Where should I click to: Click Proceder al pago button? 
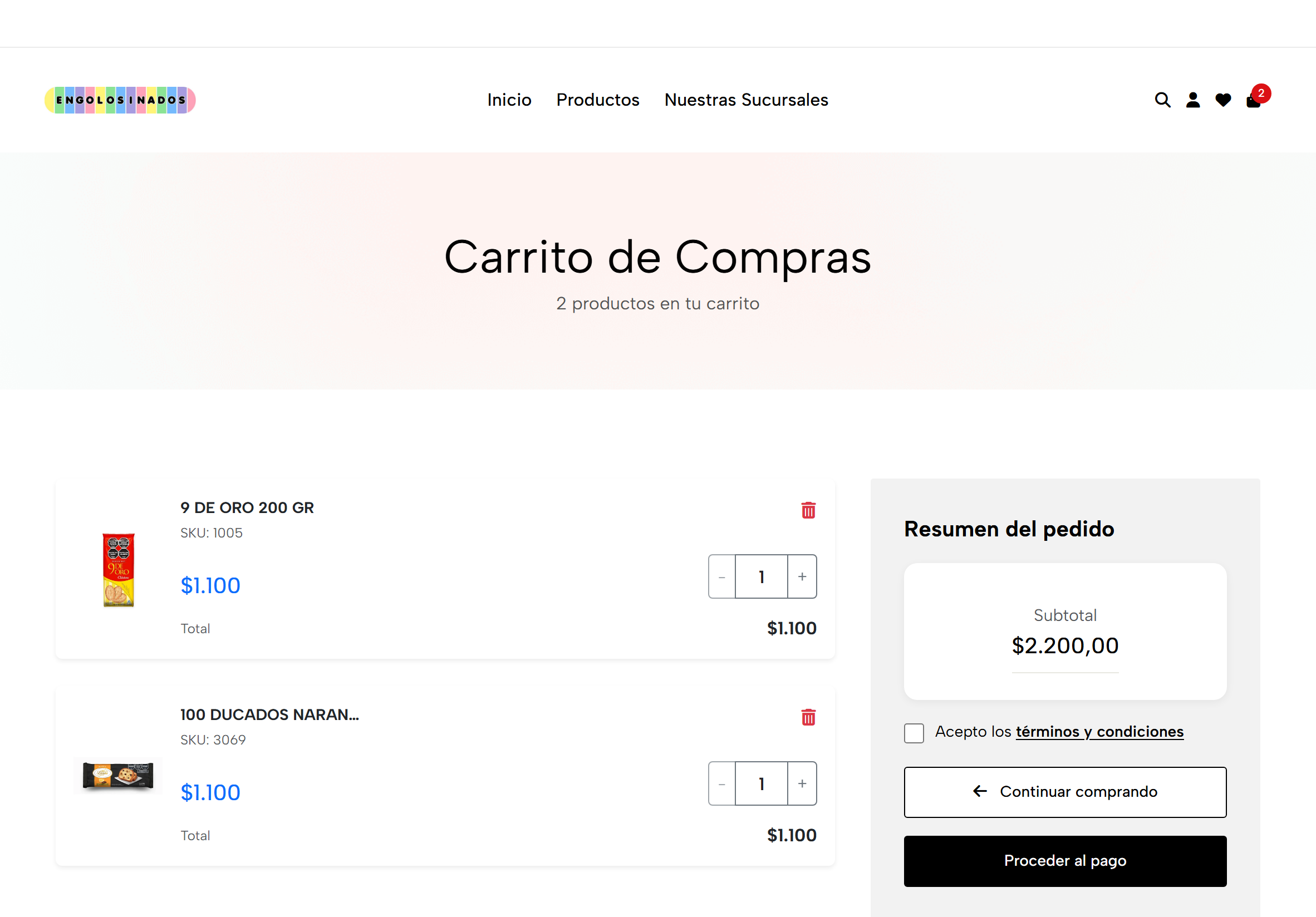[1065, 860]
